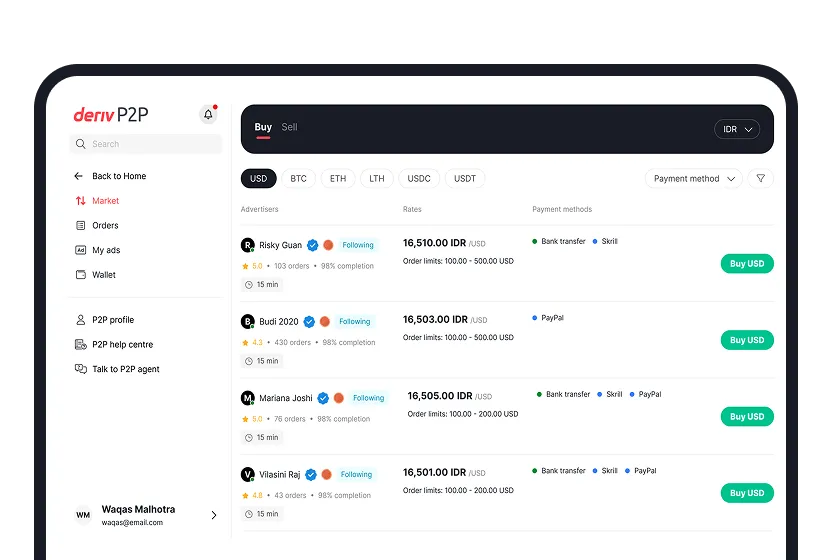Click the Rates column header
Viewport: 832px width, 560px height.
(412, 209)
